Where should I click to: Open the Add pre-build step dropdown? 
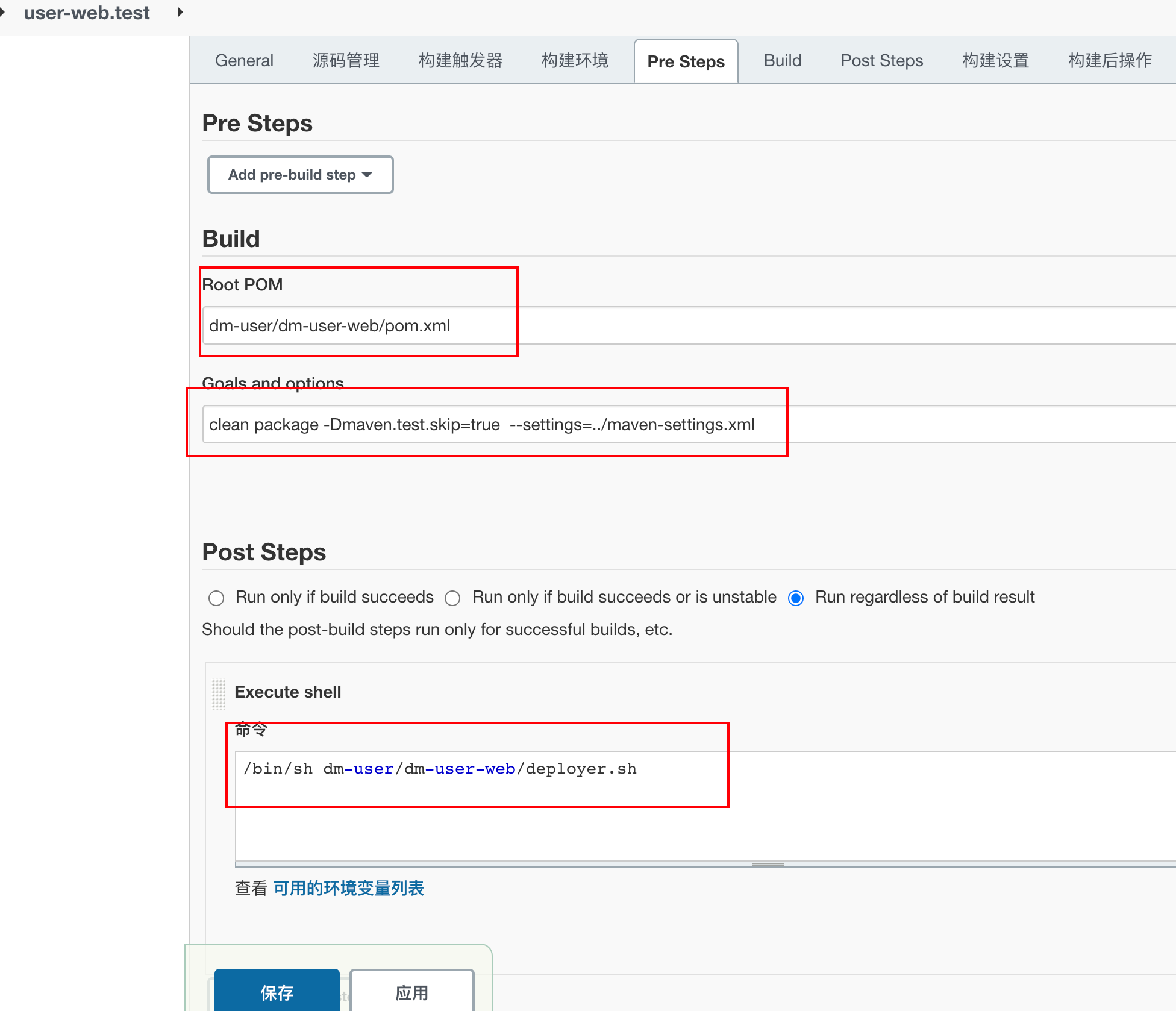coord(300,175)
